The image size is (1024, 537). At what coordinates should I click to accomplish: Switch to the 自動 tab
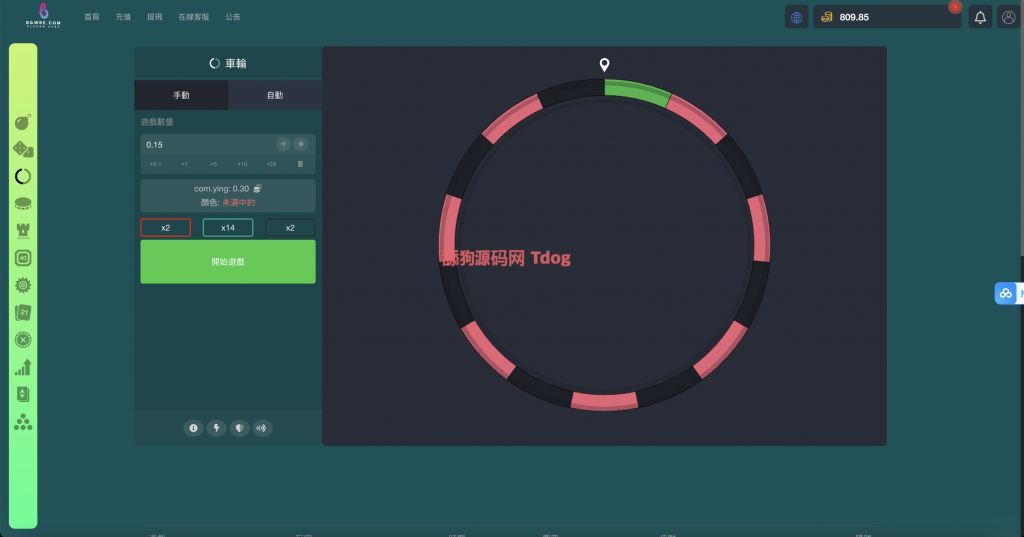coord(274,95)
